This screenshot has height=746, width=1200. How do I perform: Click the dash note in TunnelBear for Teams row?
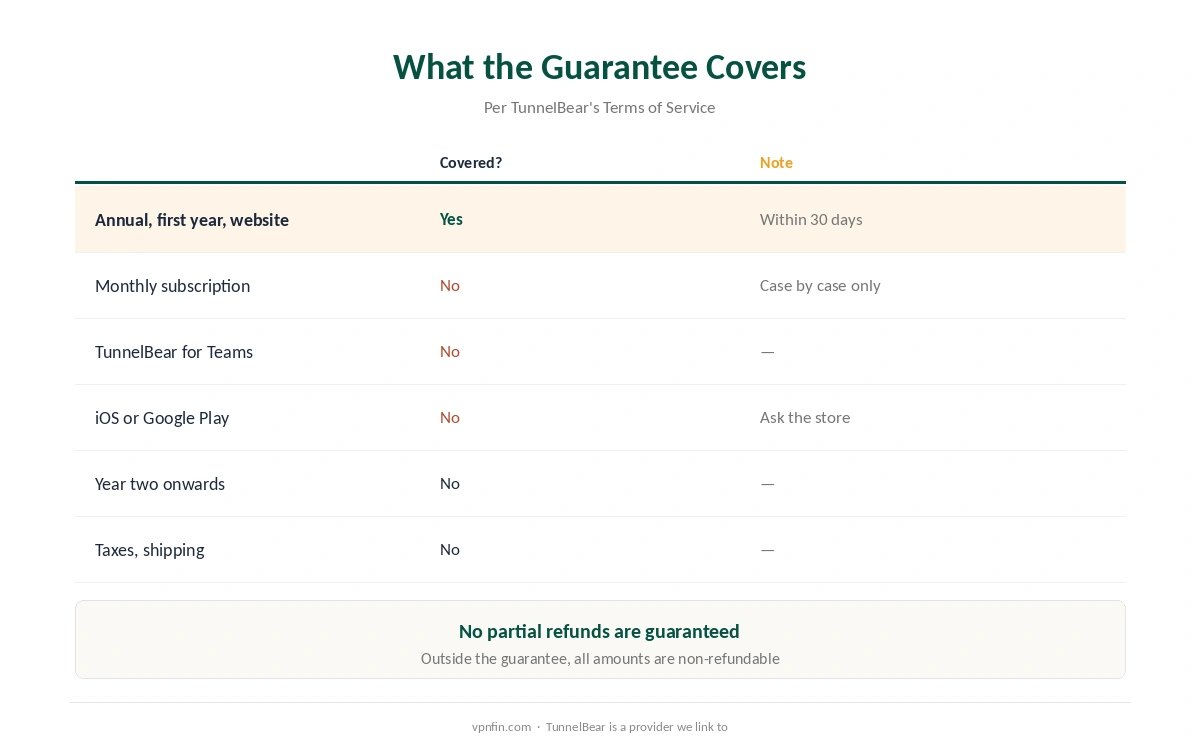coord(767,351)
